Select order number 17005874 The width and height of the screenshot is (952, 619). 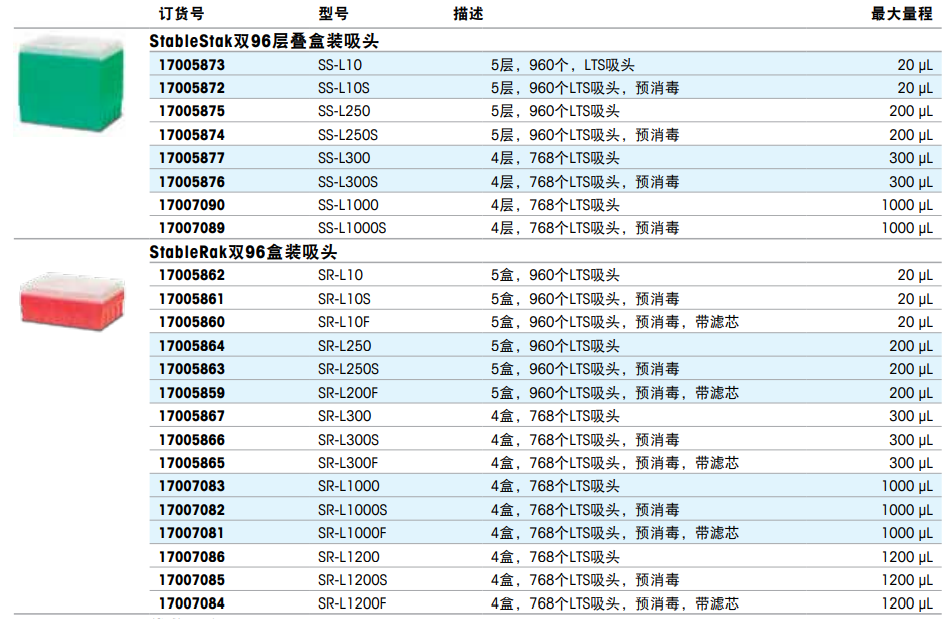pyautogui.click(x=192, y=135)
